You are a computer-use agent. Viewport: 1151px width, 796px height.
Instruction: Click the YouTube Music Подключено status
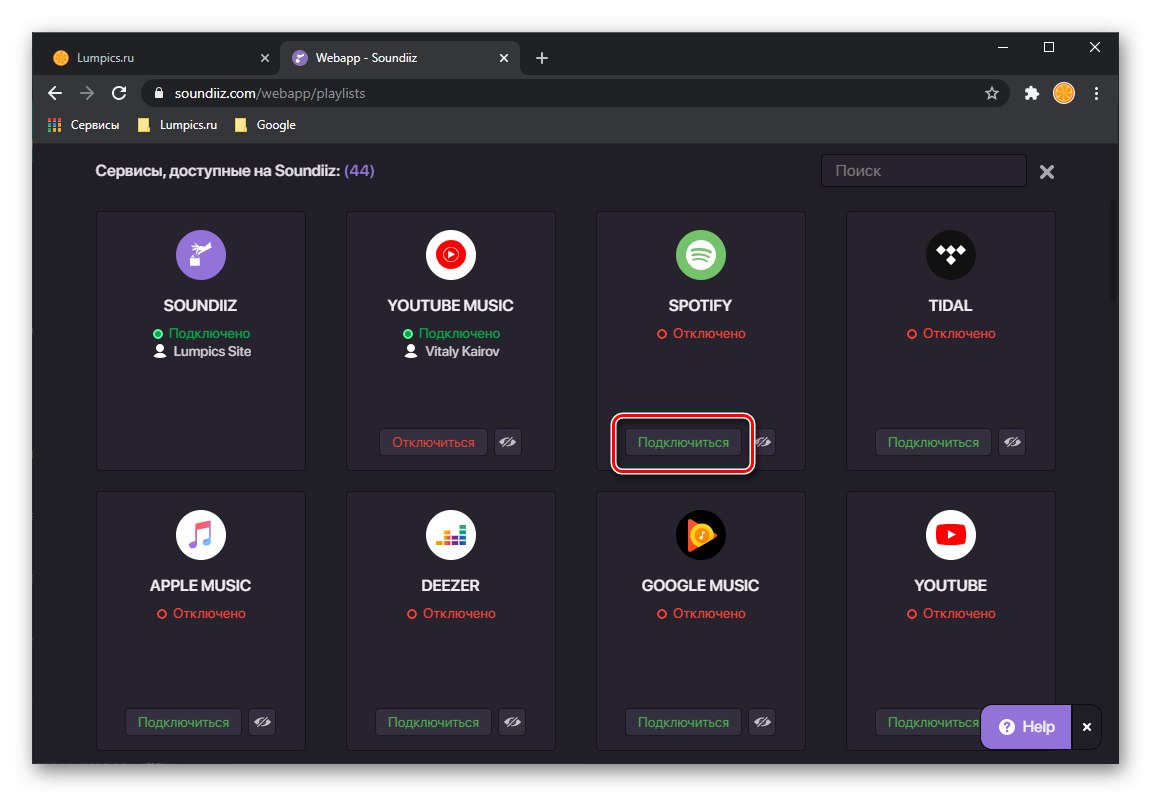pyautogui.click(x=451, y=333)
